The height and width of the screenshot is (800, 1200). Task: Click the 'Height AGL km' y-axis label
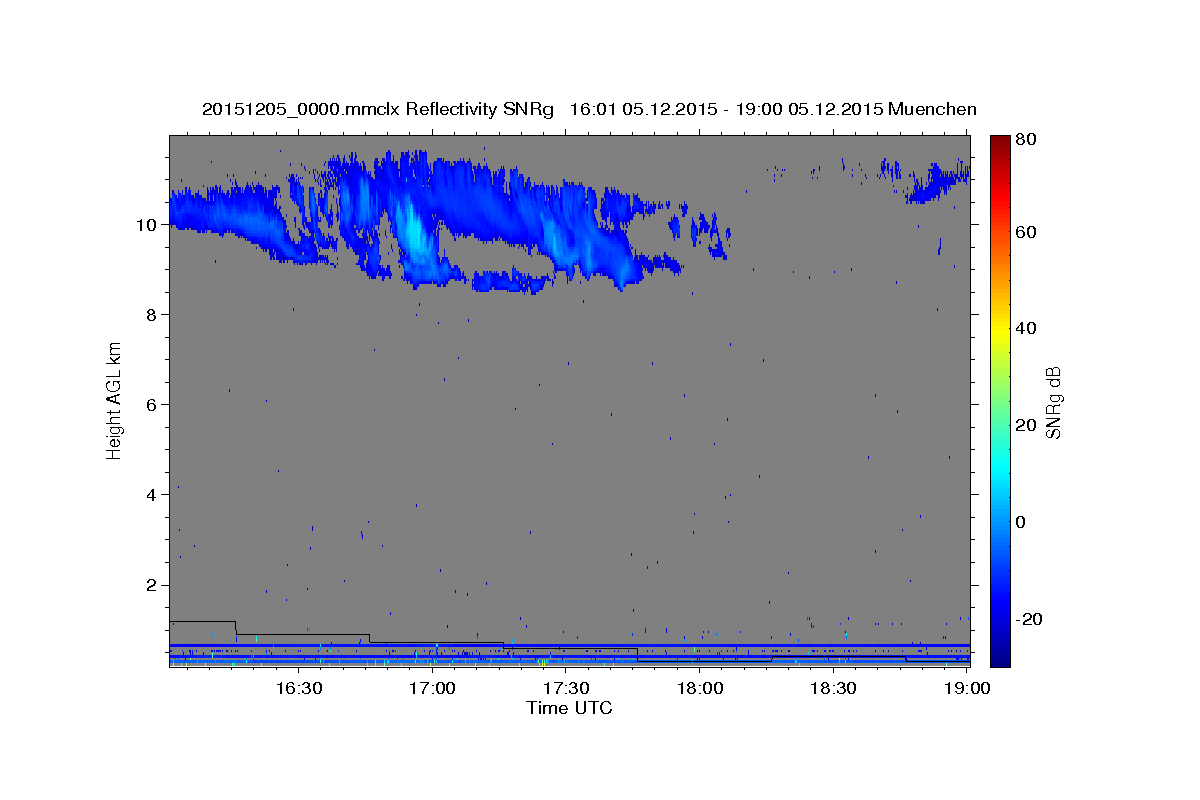[115, 400]
